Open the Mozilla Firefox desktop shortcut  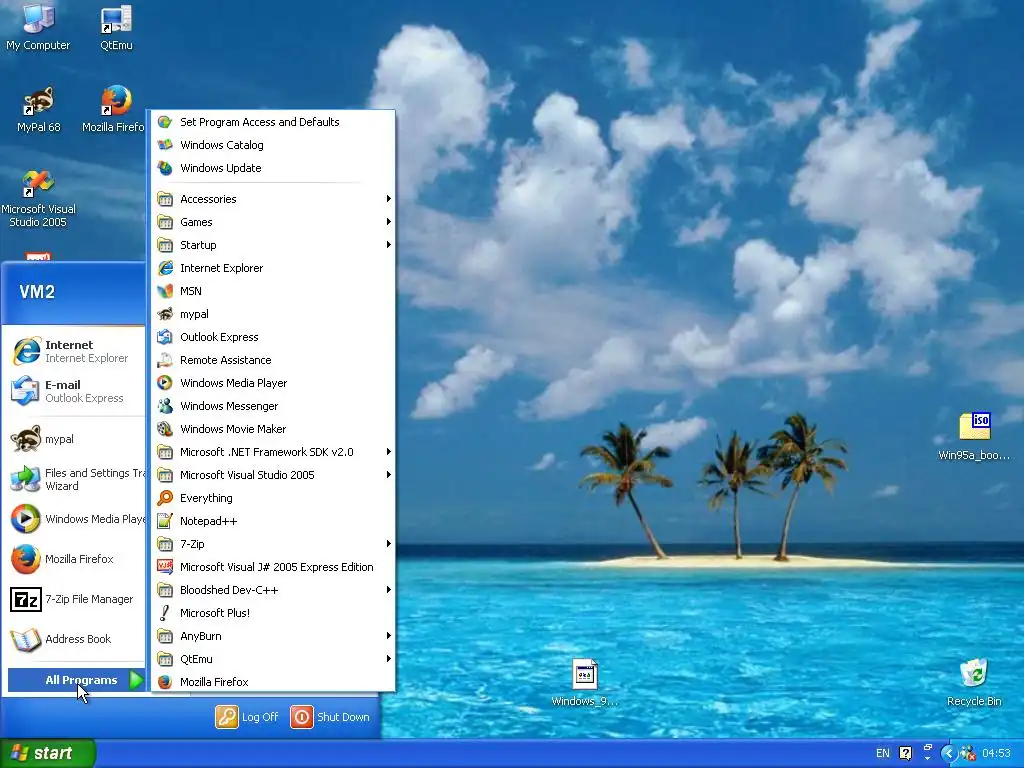[113, 108]
